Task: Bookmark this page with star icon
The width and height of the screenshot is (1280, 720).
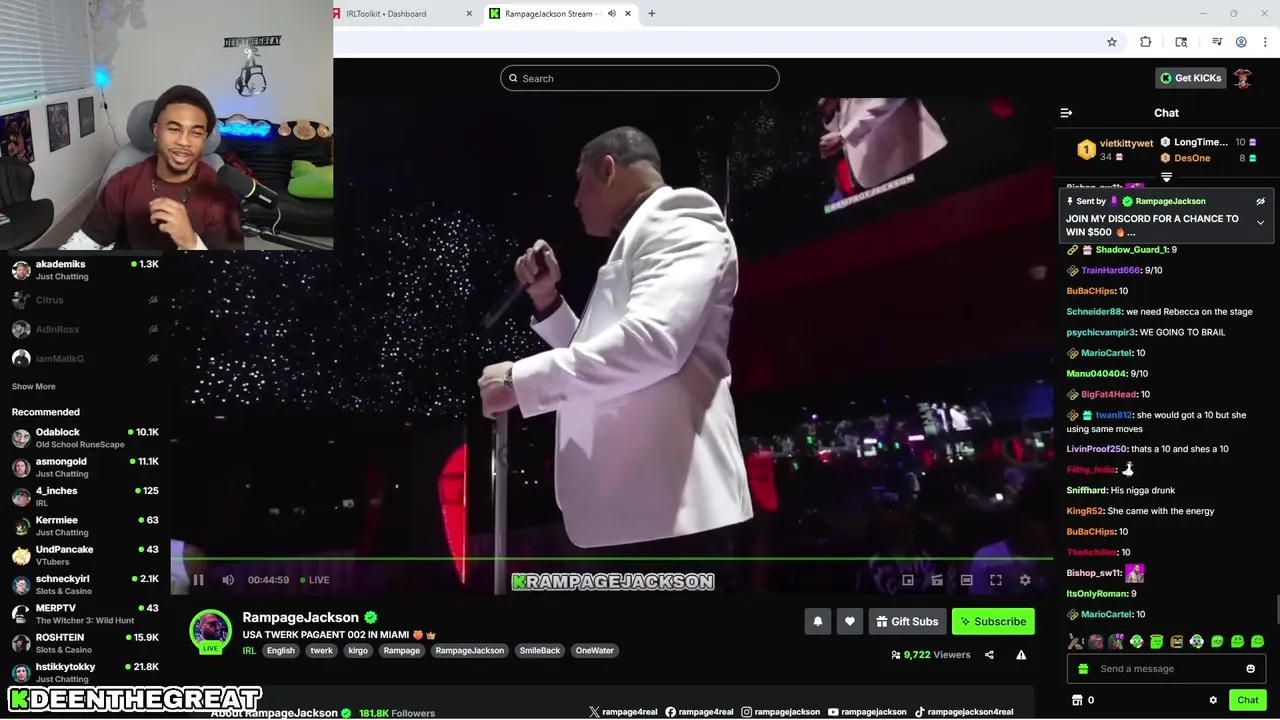Action: coord(1111,42)
